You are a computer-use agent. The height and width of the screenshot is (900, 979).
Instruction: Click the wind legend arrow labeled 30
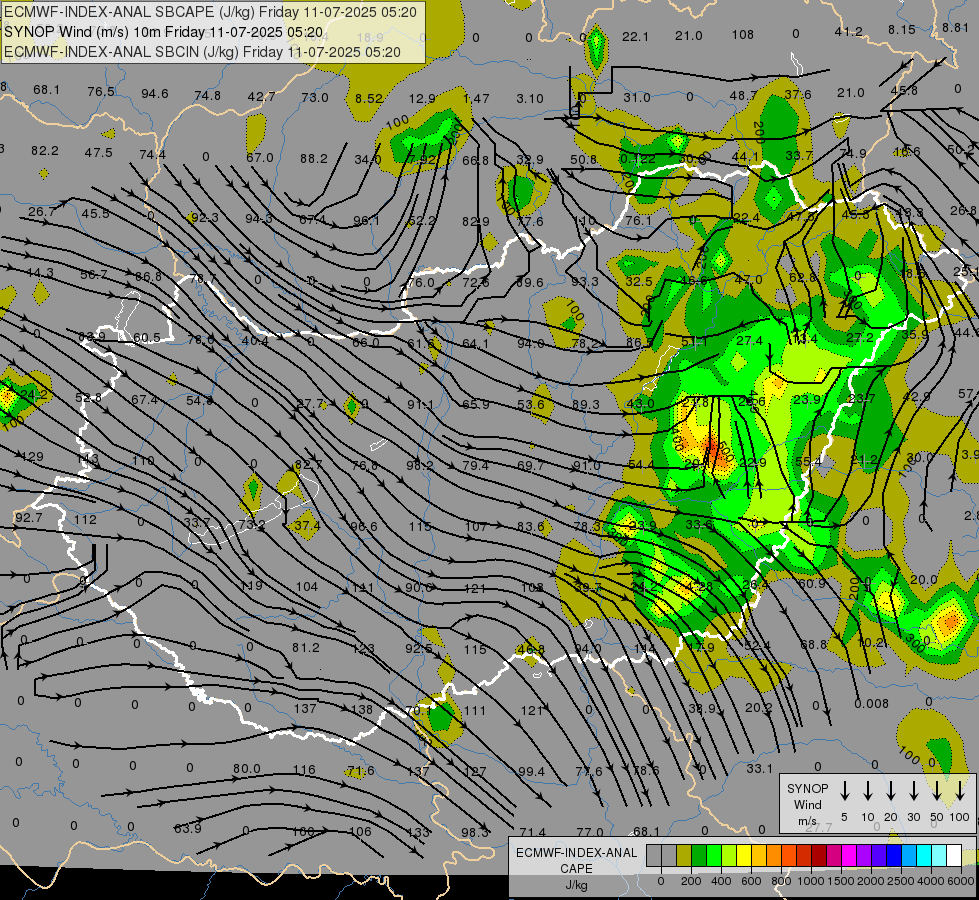point(913,790)
